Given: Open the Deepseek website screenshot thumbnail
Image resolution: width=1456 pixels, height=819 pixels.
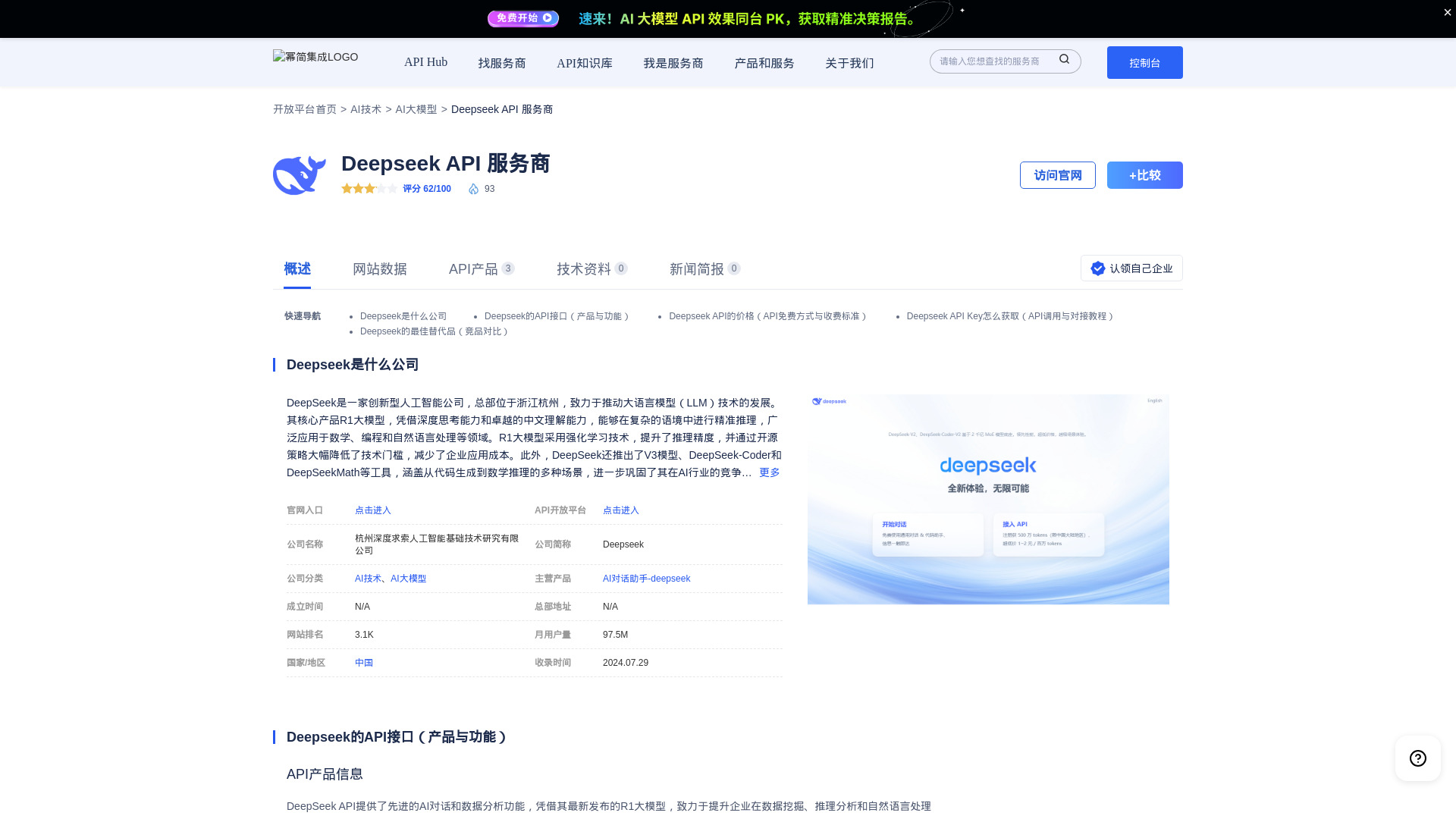Looking at the screenshot, I should coord(988,499).
